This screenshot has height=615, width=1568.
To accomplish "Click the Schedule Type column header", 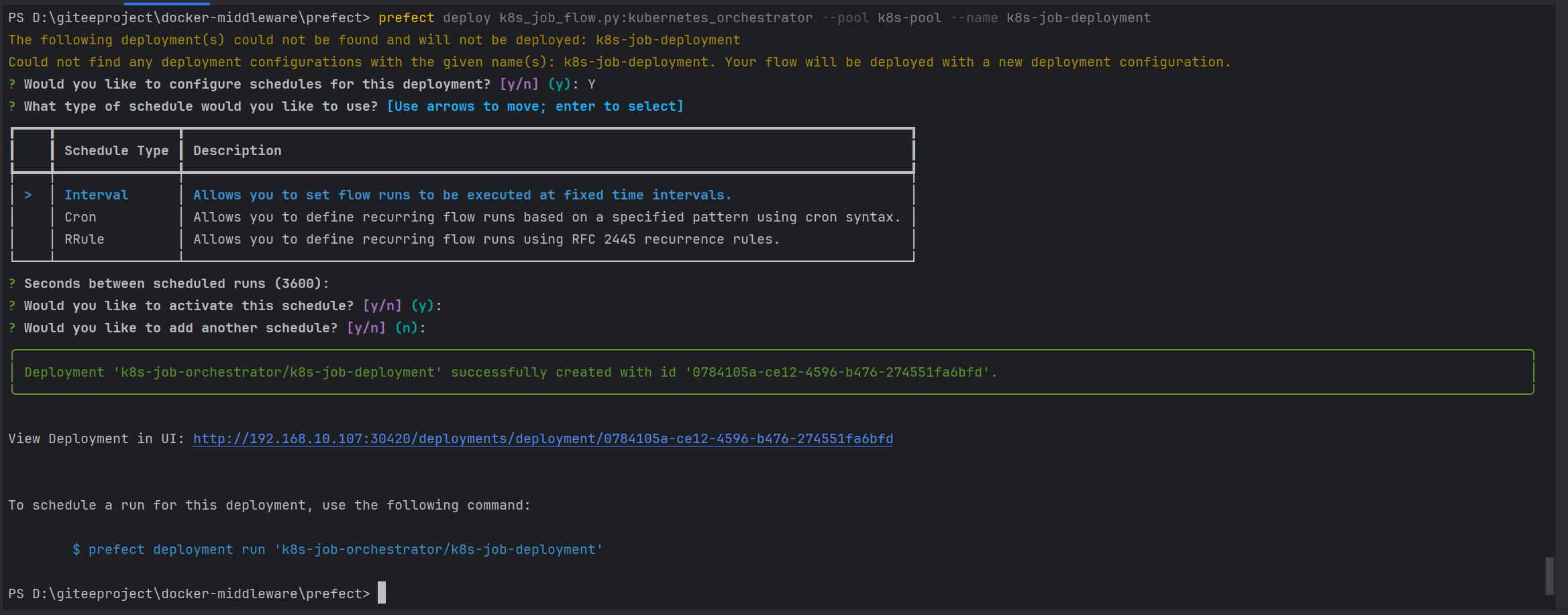I will coord(116,150).
